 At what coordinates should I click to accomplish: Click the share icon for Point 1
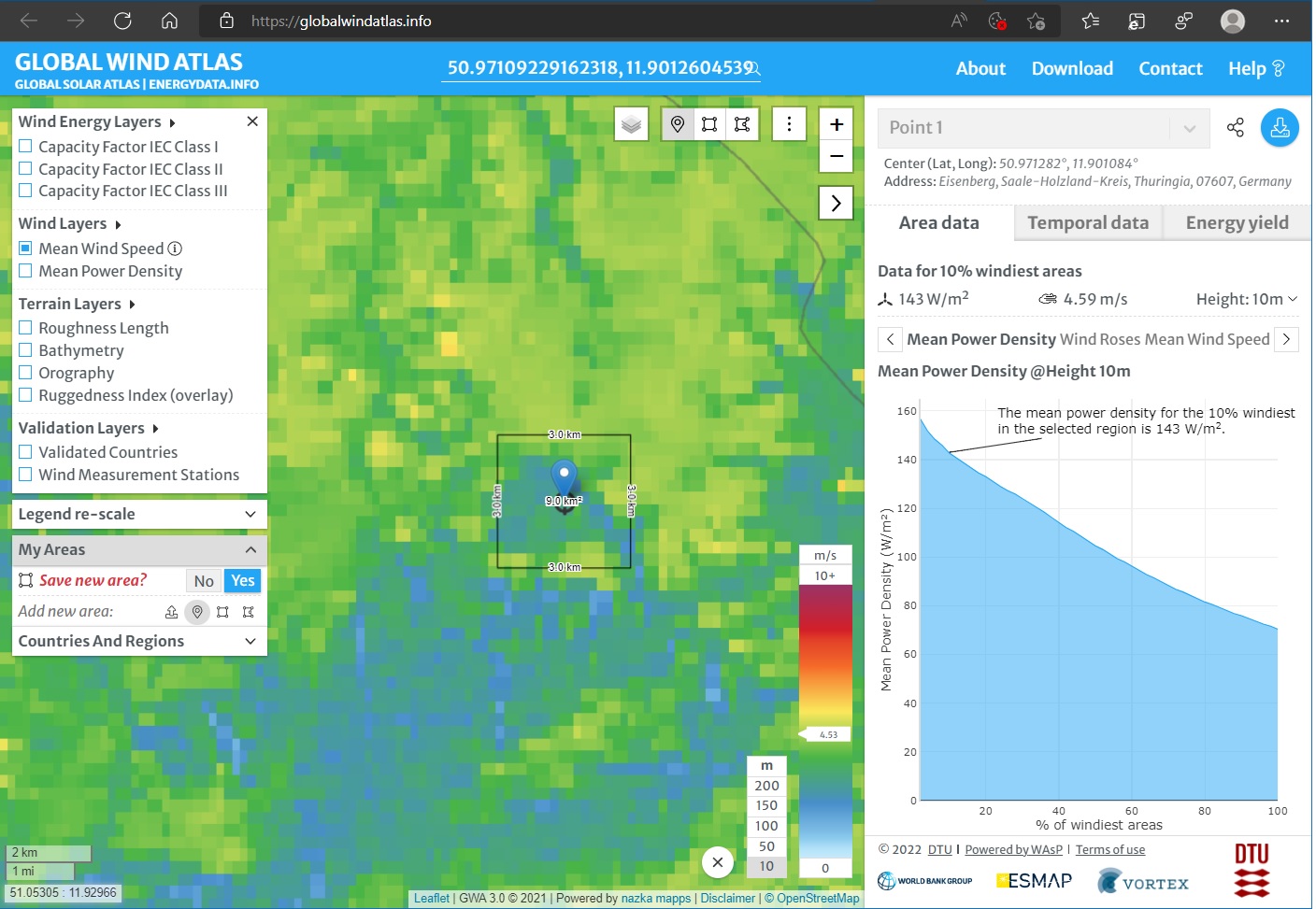tap(1235, 128)
